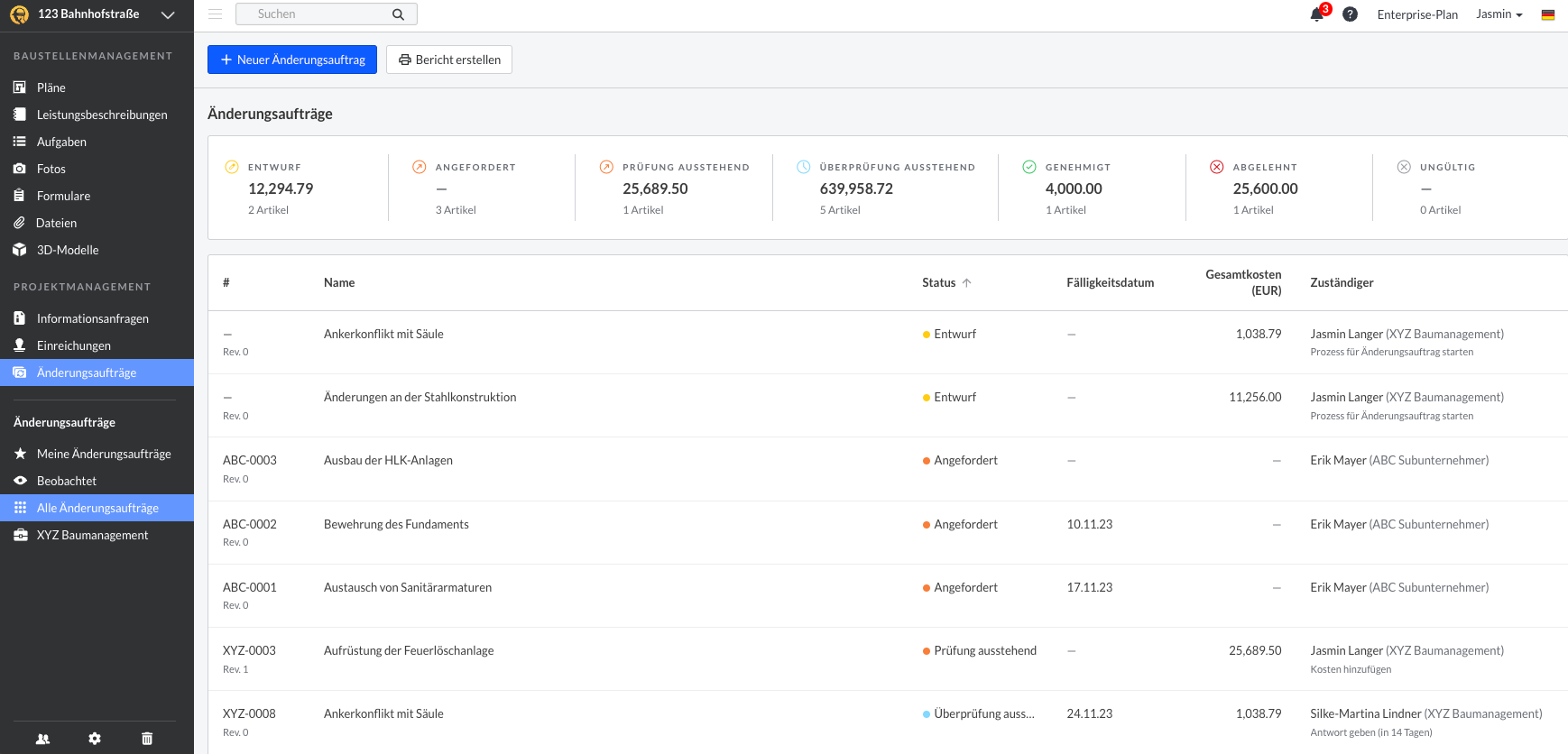The image size is (1568, 754).
Task: Open the Fotos camera icon
Action: (20, 169)
